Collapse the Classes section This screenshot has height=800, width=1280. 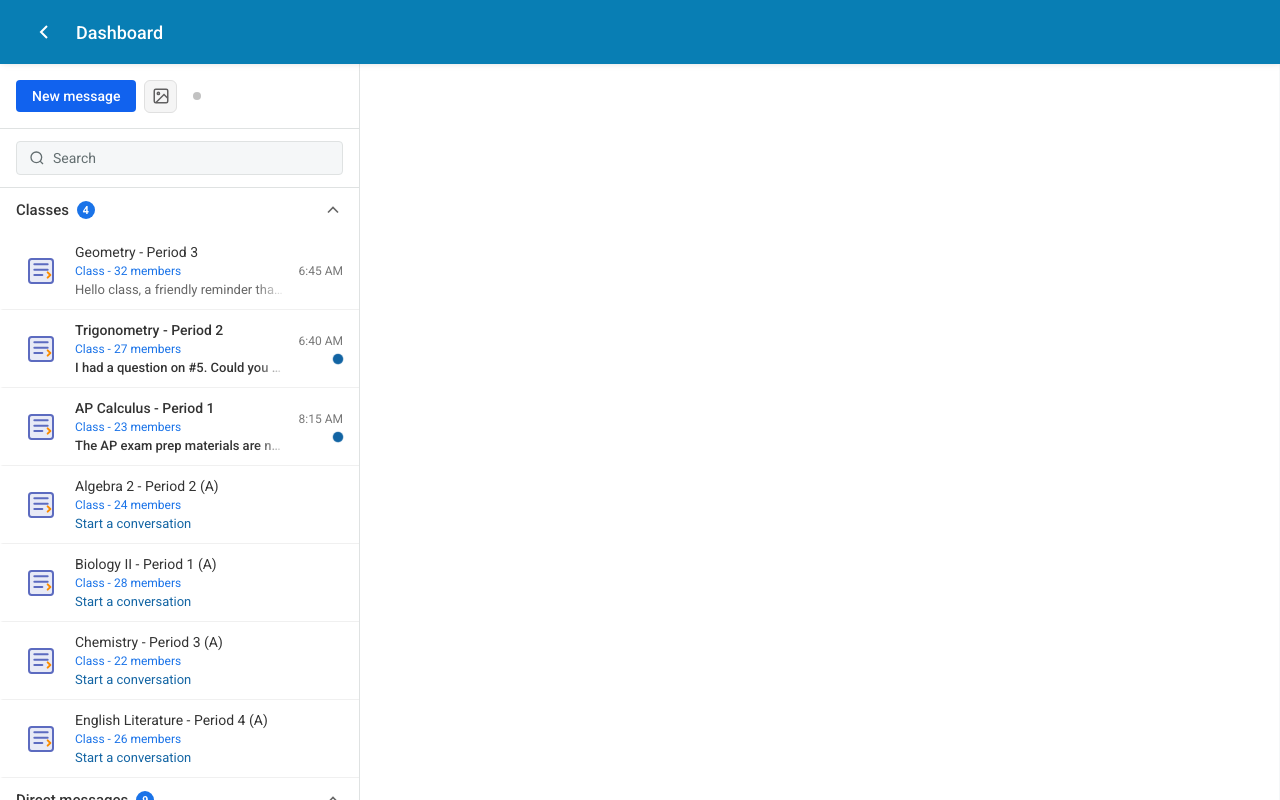333,210
